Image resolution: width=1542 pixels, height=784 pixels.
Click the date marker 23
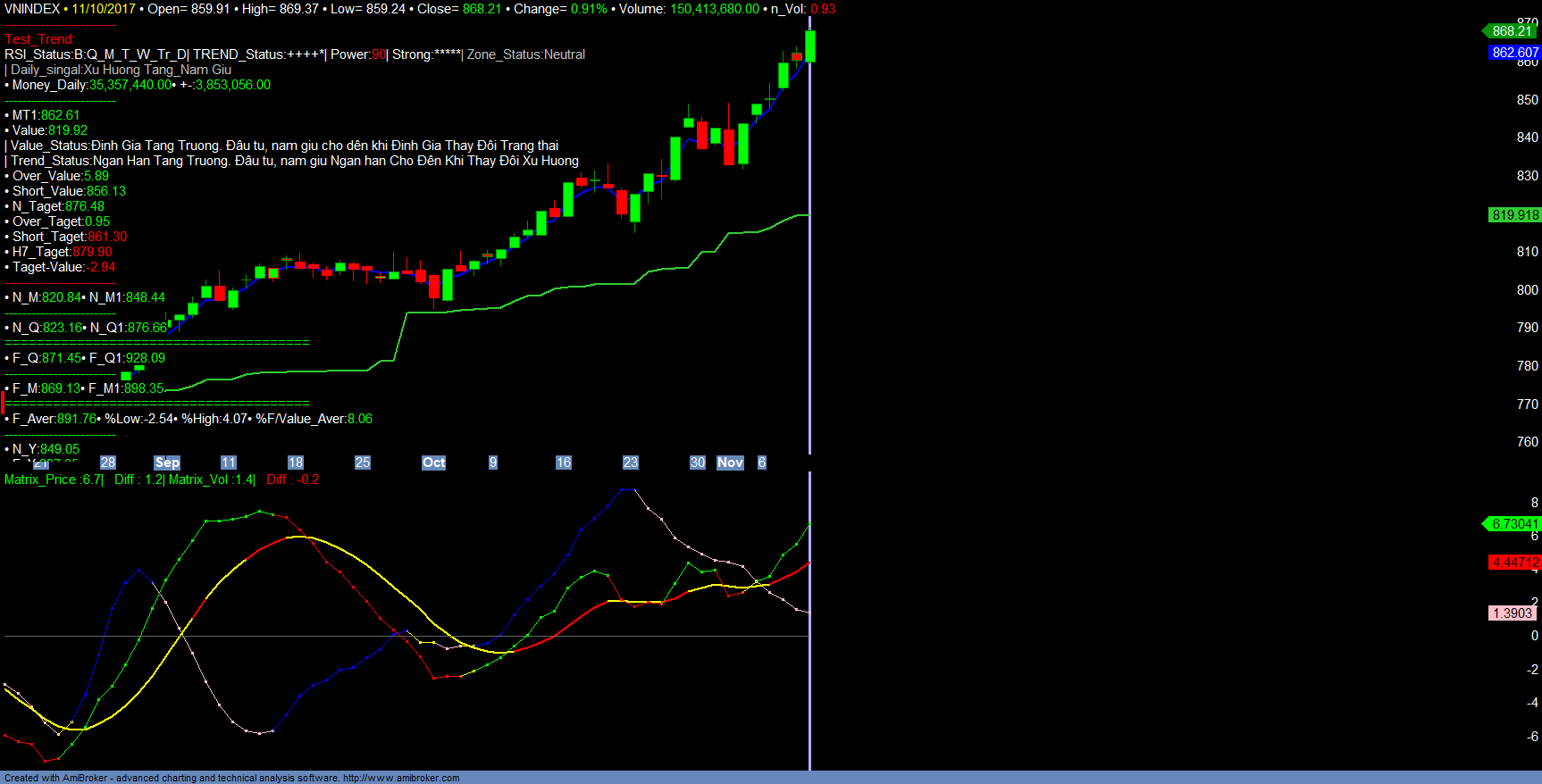pyautogui.click(x=631, y=463)
